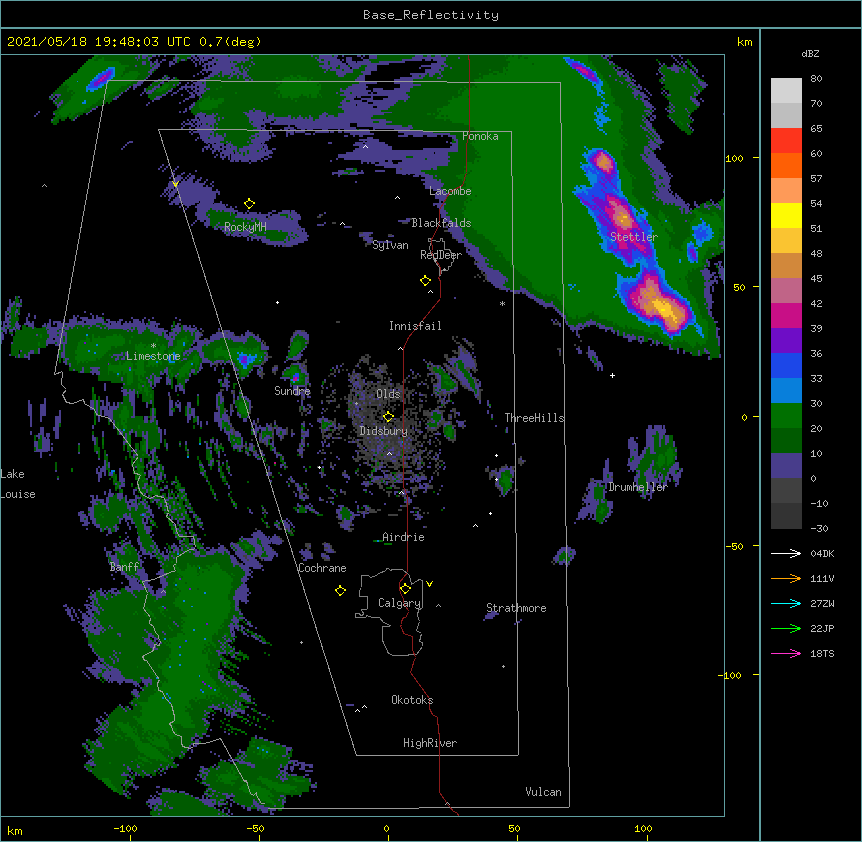Click the Banff label
Image resolution: width=862 pixels, height=842 pixels.
pyautogui.click(x=124, y=567)
